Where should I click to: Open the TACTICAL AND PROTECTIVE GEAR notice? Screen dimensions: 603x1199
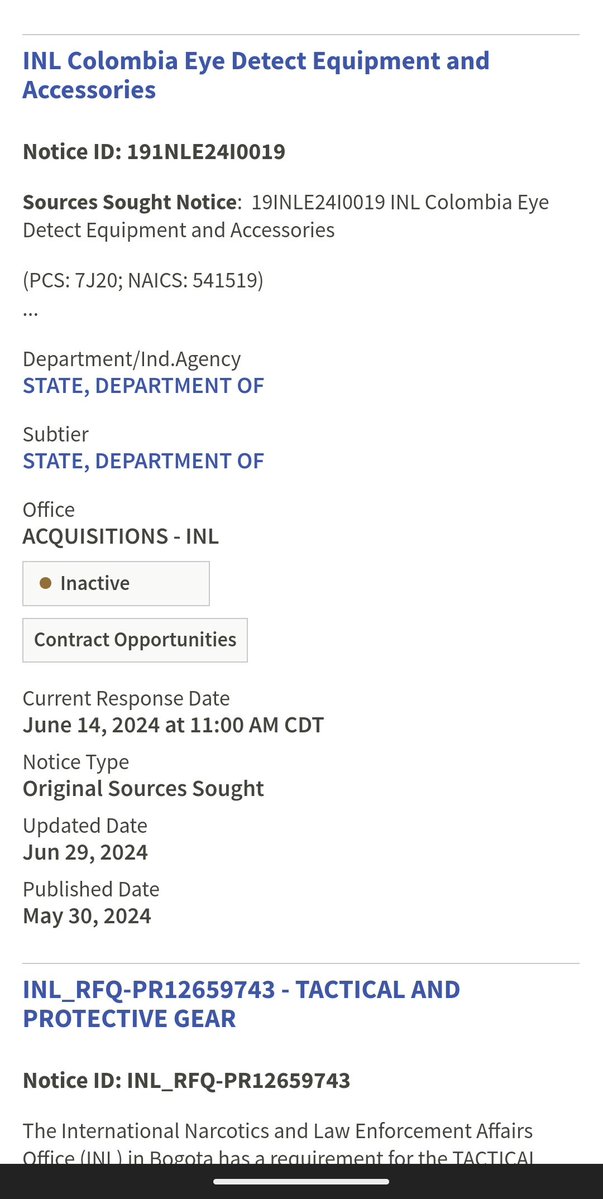pos(241,1004)
